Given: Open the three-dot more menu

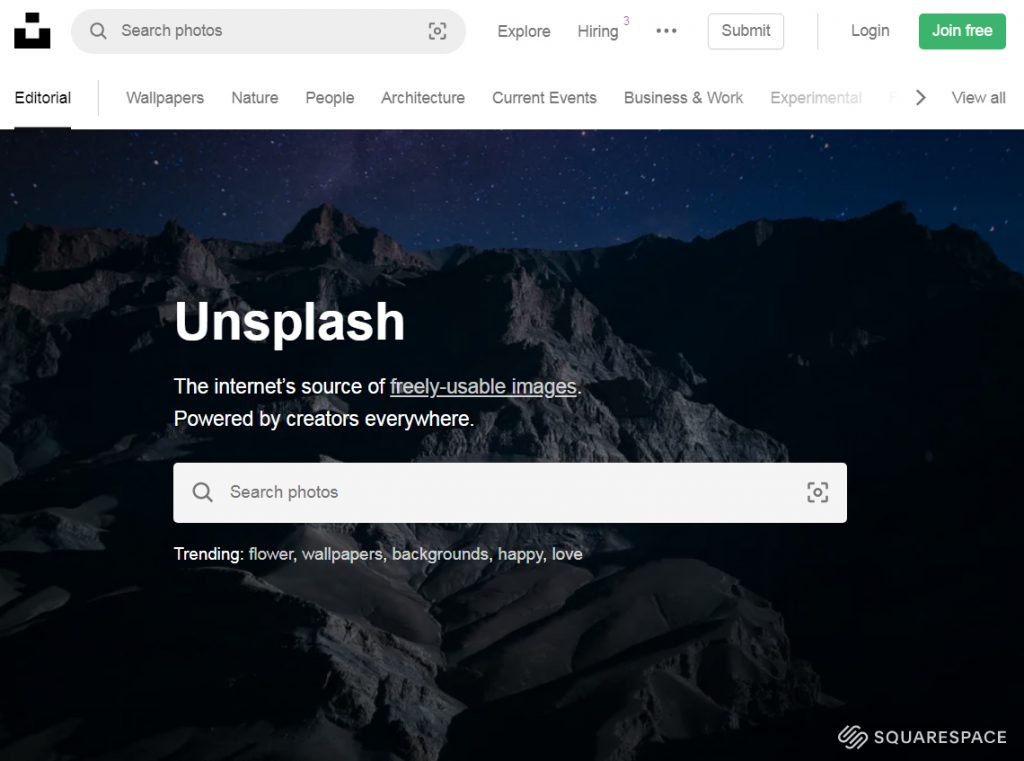Looking at the screenshot, I should point(666,31).
